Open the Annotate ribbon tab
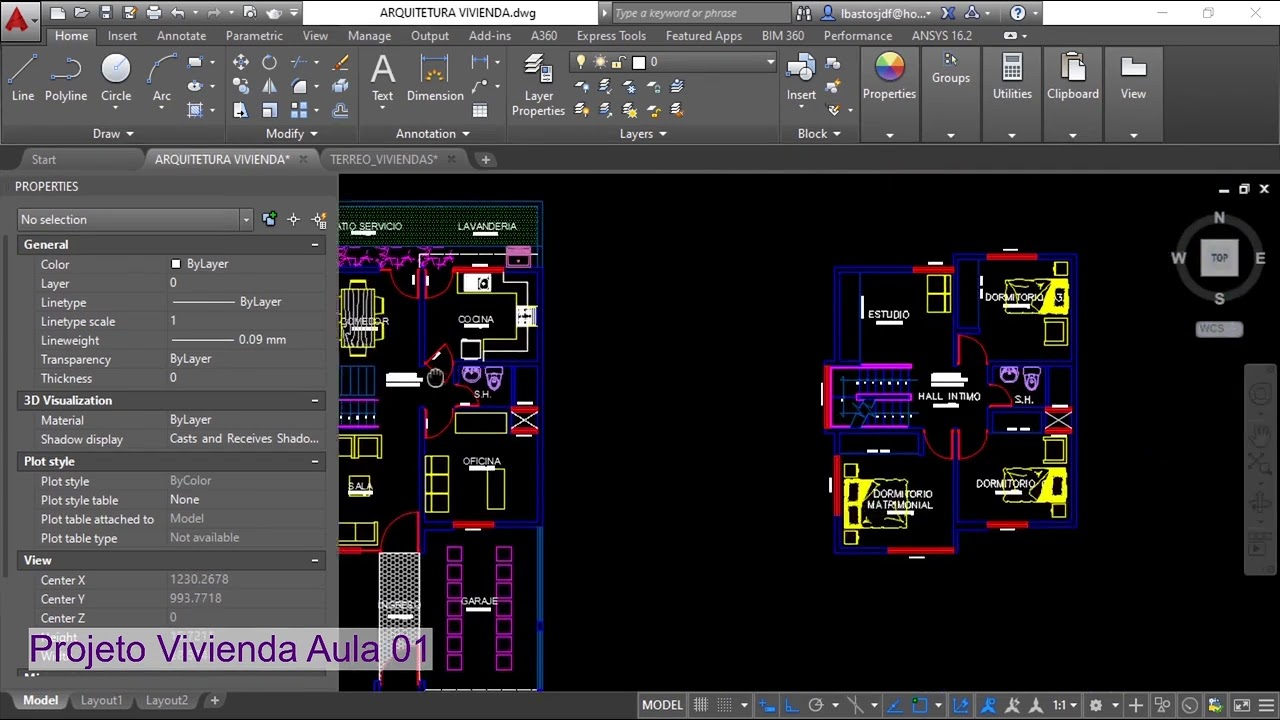Screen dimensions: 1280x720 pyautogui.click(x=181, y=36)
